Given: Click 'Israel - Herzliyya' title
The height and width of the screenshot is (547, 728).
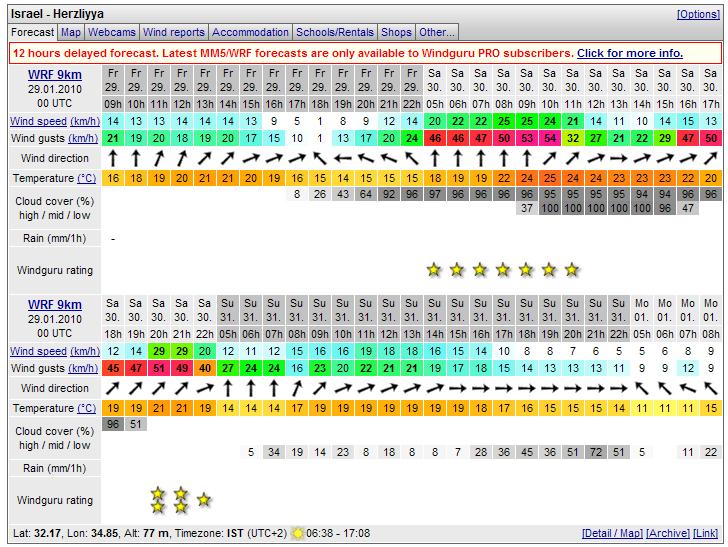Looking at the screenshot, I should point(57,14).
